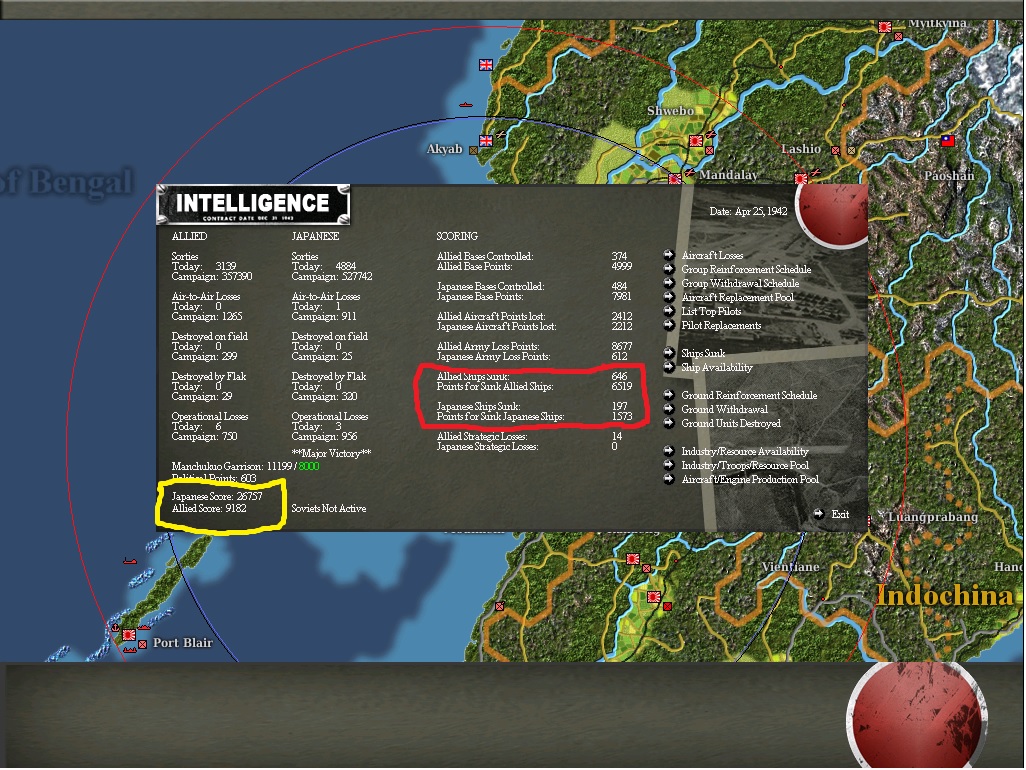Select the Japanese flag unit at Myitkyina
Image resolution: width=1026 pixels, height=770 pixels.
pyautogui.click(x=885, y=27)
